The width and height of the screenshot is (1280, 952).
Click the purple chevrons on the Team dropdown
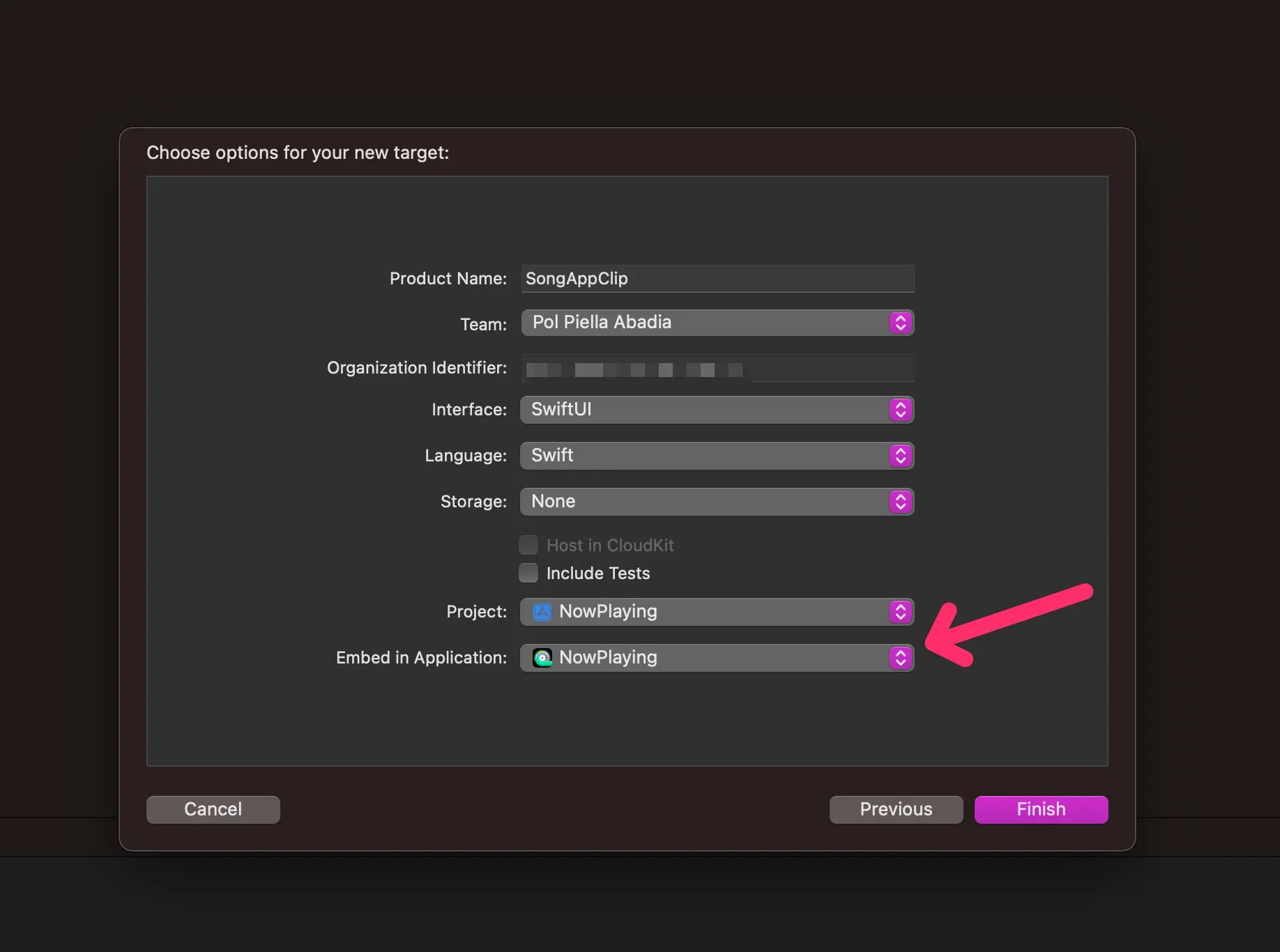click(900, 323)
